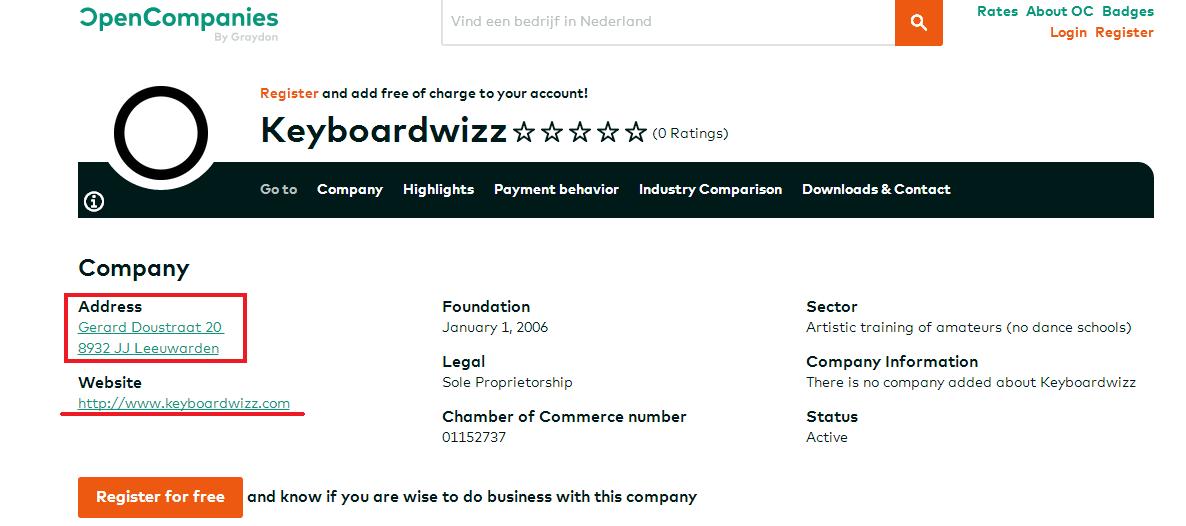Click the info icon below the logo
Image resolution: width=1186 pixels, height=526 pixels.
coord(94,202)
